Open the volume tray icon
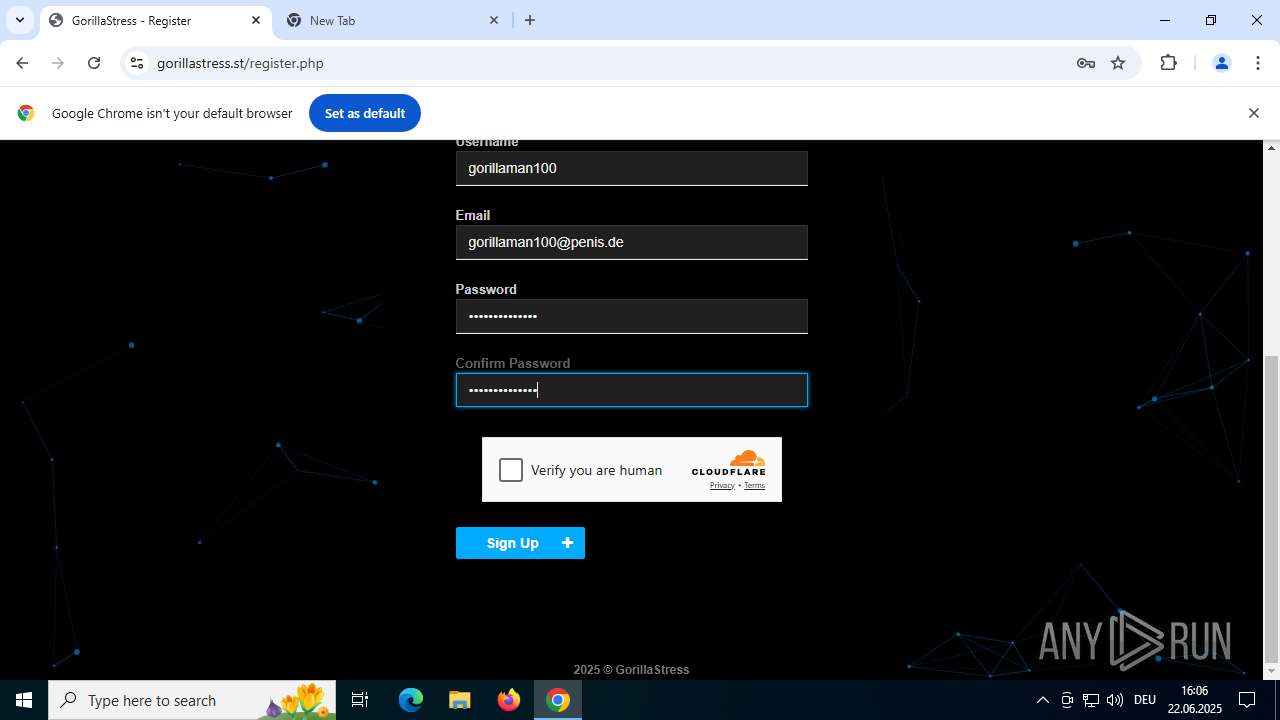Screen dimensions: 1280x720 [x=1115, y=700]
